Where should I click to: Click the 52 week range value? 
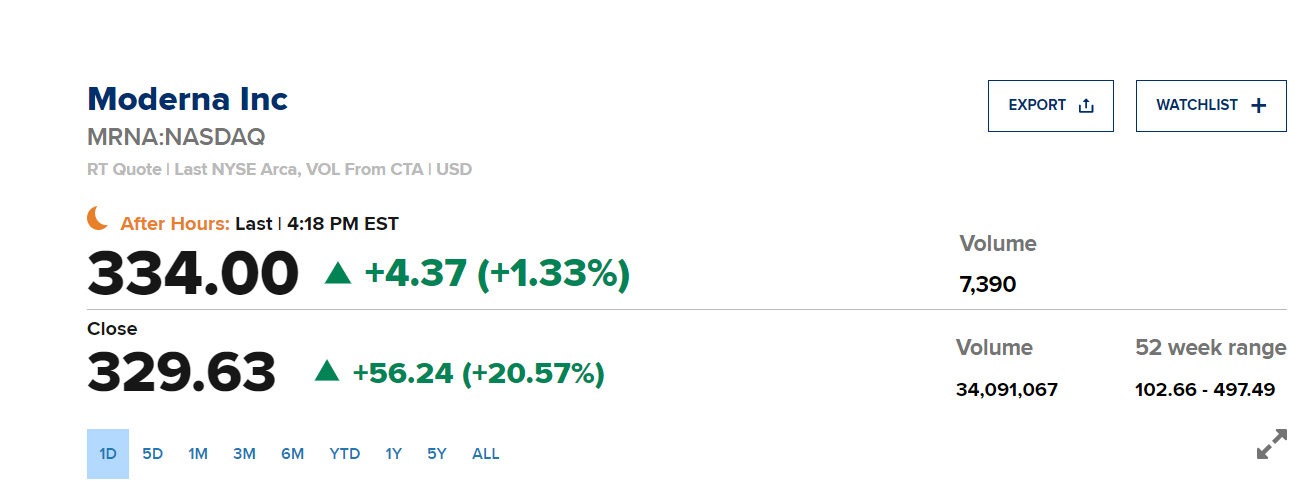coord(1205,390)
